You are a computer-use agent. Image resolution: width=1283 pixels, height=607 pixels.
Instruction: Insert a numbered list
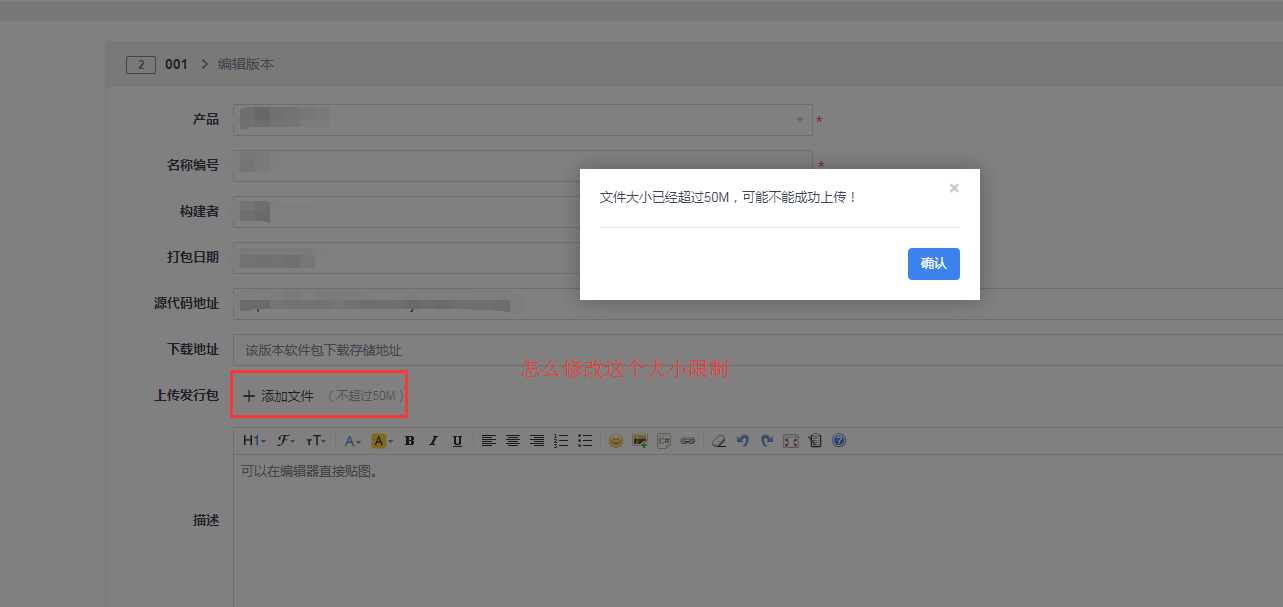561,440
